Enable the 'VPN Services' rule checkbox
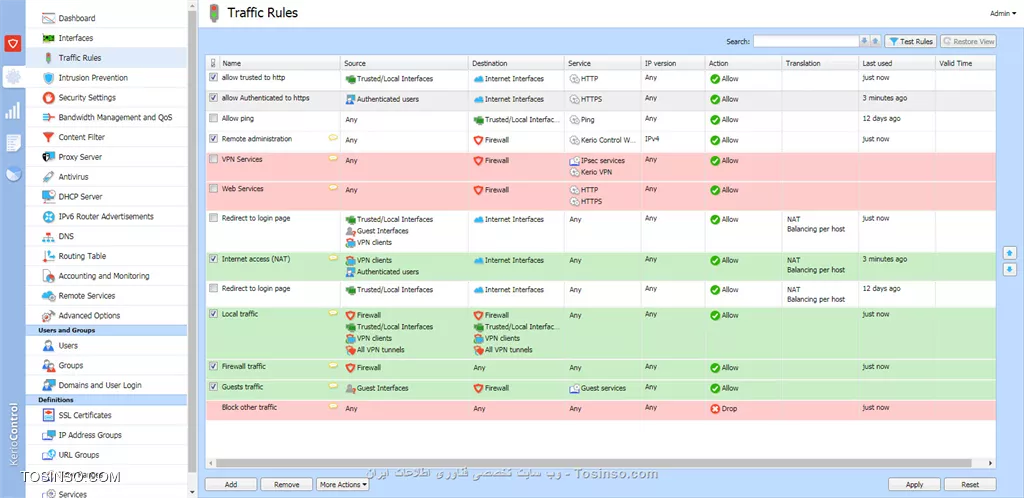This screenshot has width=1024, height=498. (213, 159)
